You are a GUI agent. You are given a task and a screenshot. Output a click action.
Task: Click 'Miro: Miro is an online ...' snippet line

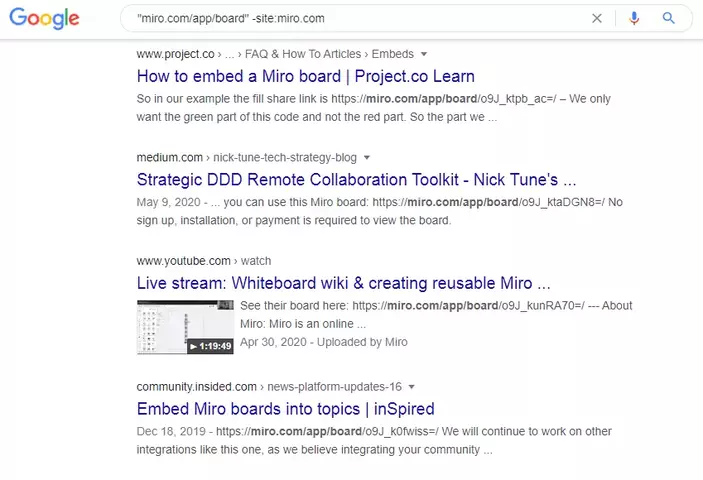point(303,324)
